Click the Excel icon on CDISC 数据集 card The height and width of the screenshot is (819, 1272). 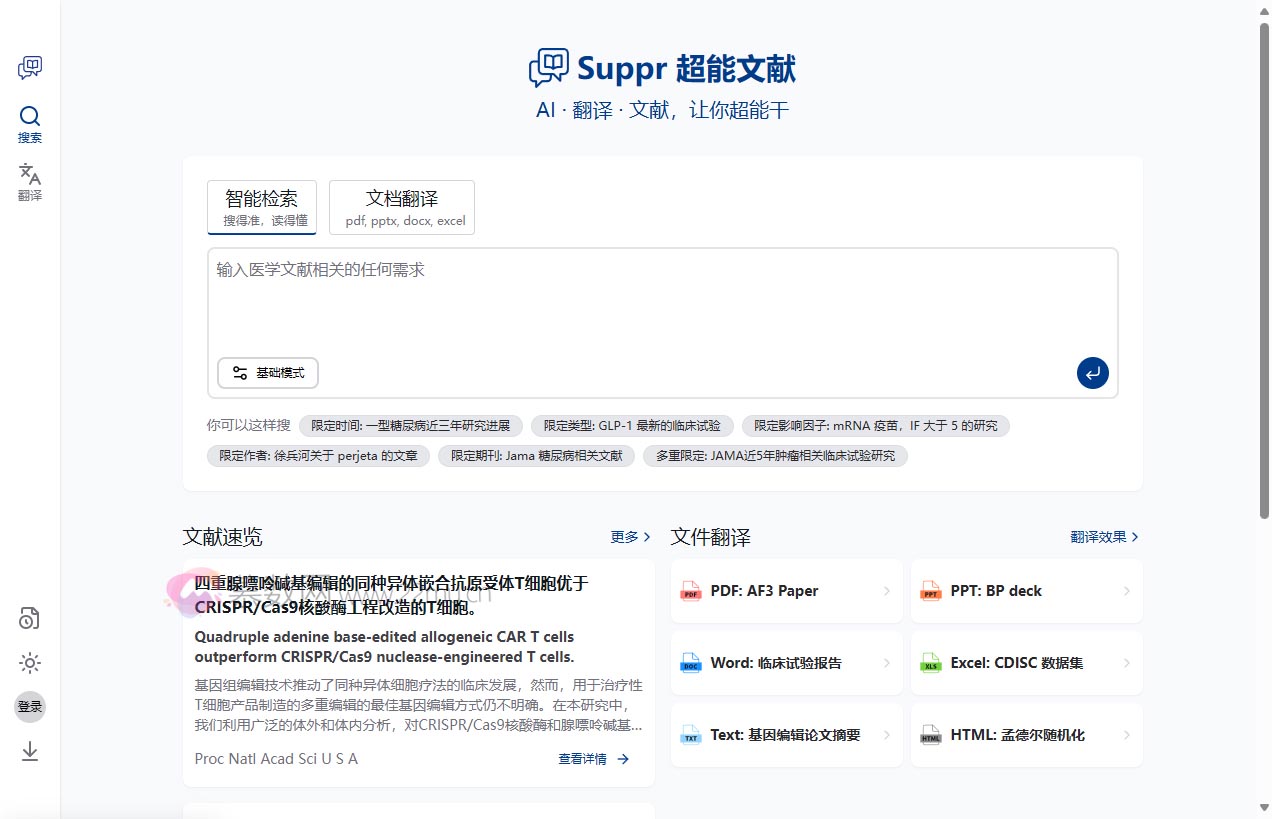coord(930,662)
